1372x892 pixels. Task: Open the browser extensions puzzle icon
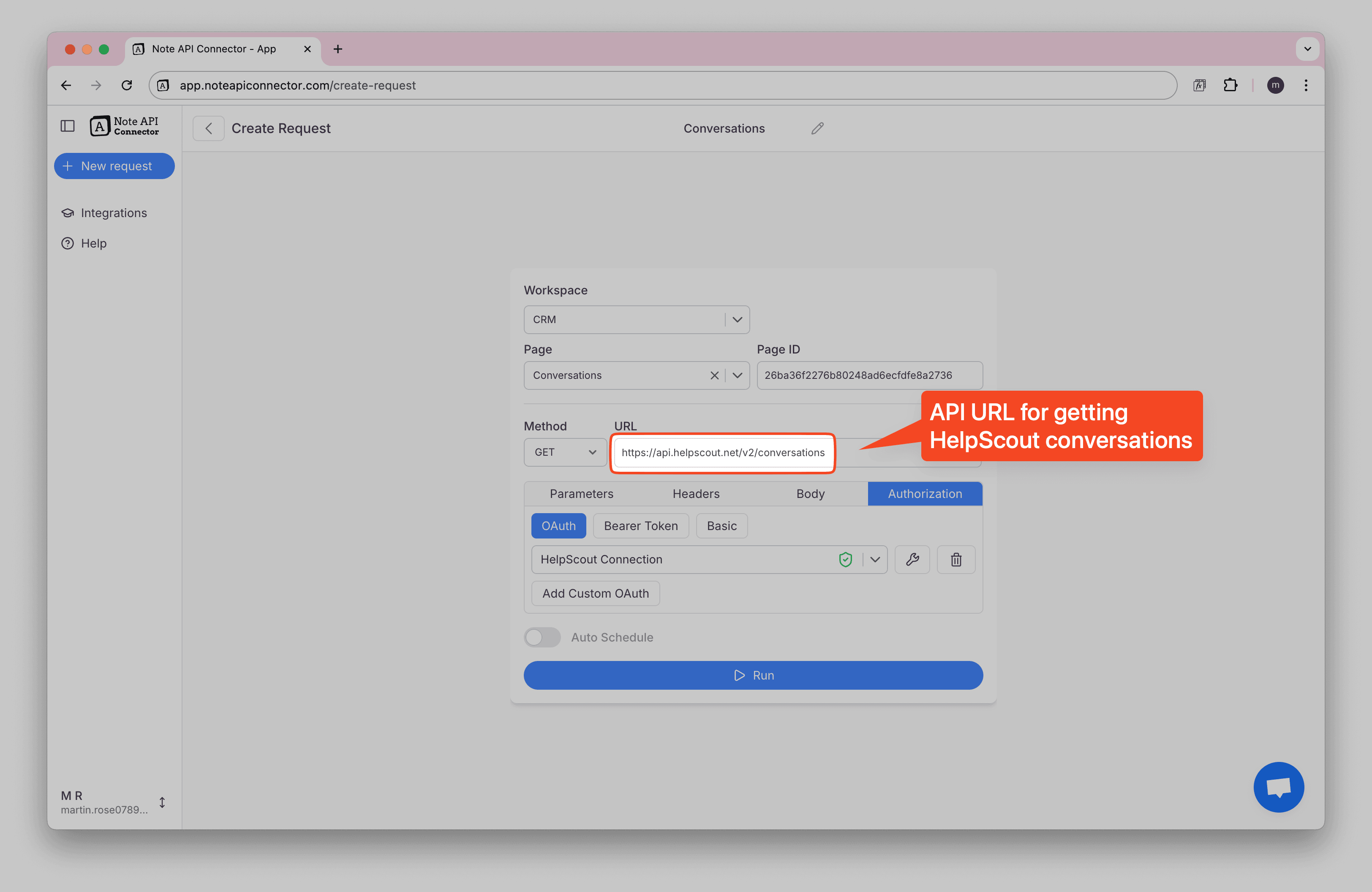[x=1230, y=85]
